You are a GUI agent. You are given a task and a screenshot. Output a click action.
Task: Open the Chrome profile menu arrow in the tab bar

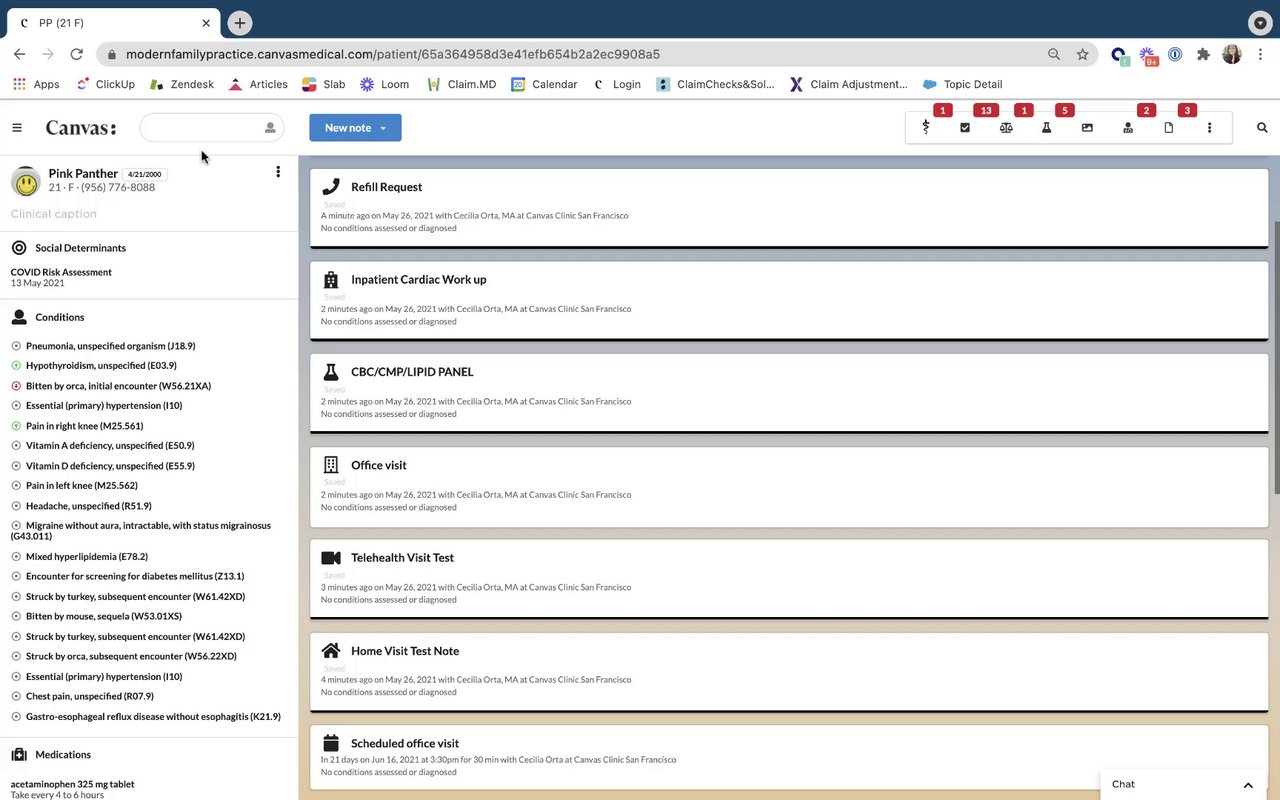pyautogui.click(x=1260, y=22)
